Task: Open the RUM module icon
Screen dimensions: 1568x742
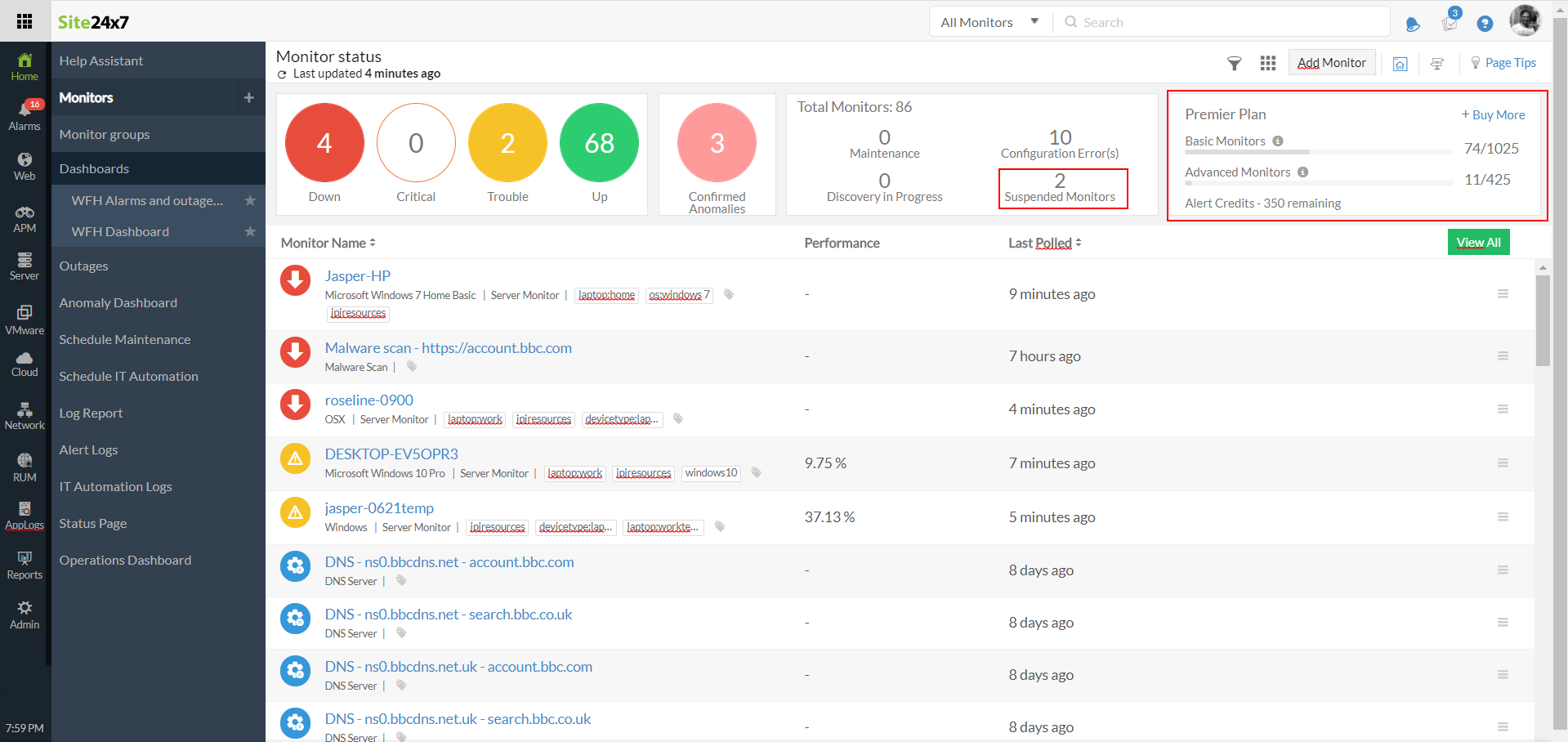Action: click(25, 468)
